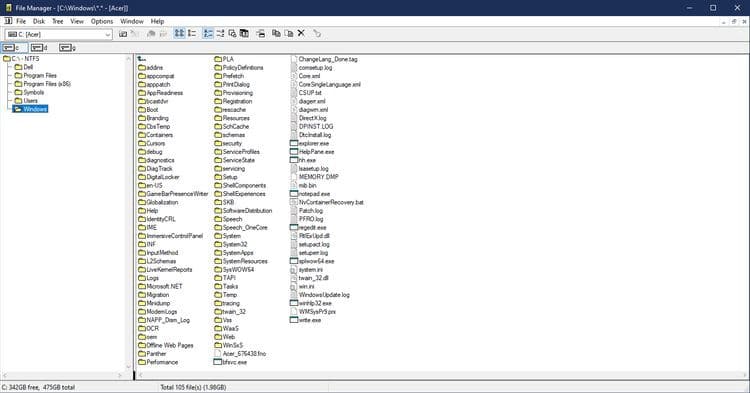Expand the Users folder in tree
This screenshot has height=393, width=750.
pyautogui.click(x=26, y=101)
